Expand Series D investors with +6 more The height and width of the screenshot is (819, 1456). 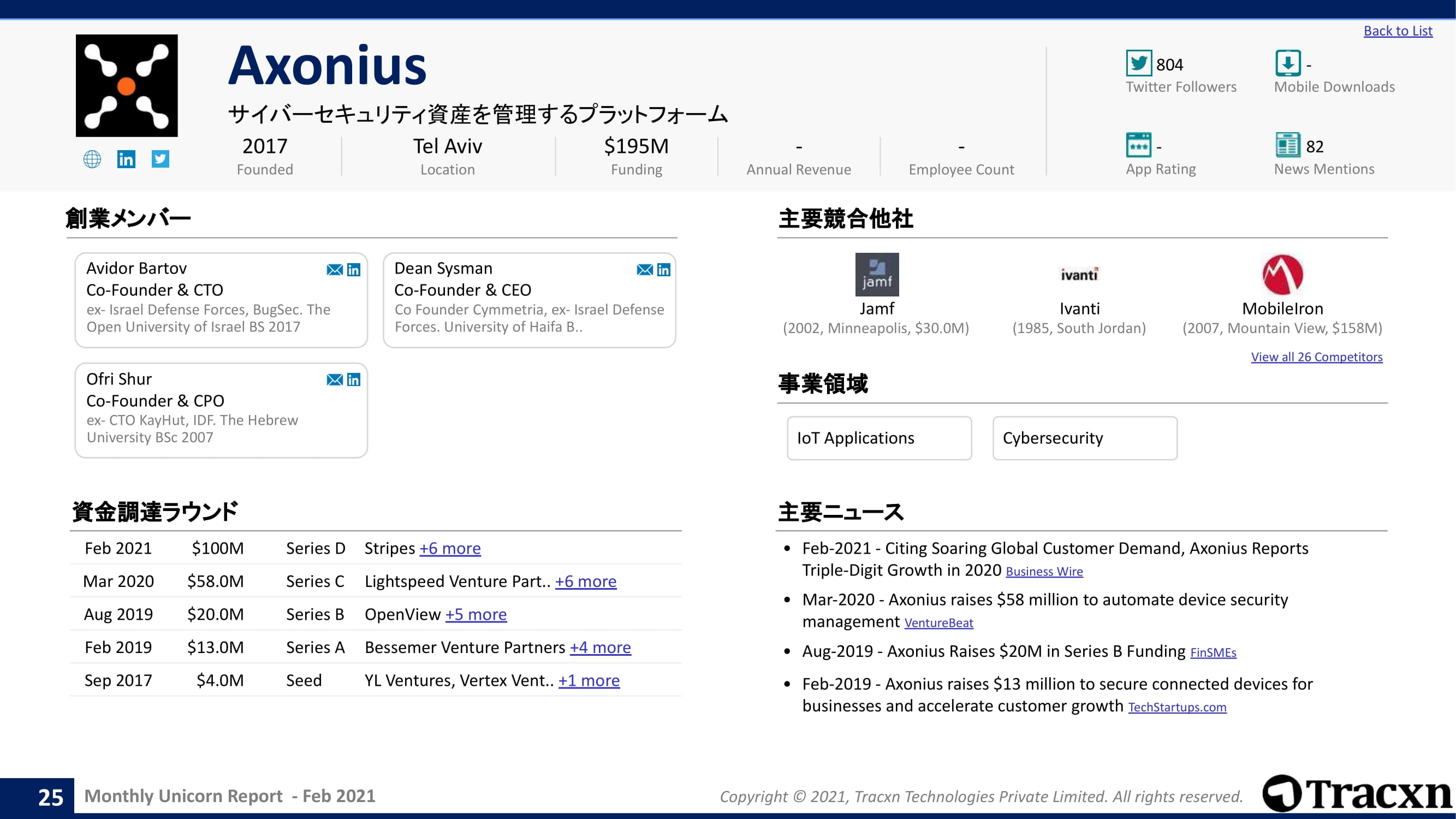click(x=450, y=548)
